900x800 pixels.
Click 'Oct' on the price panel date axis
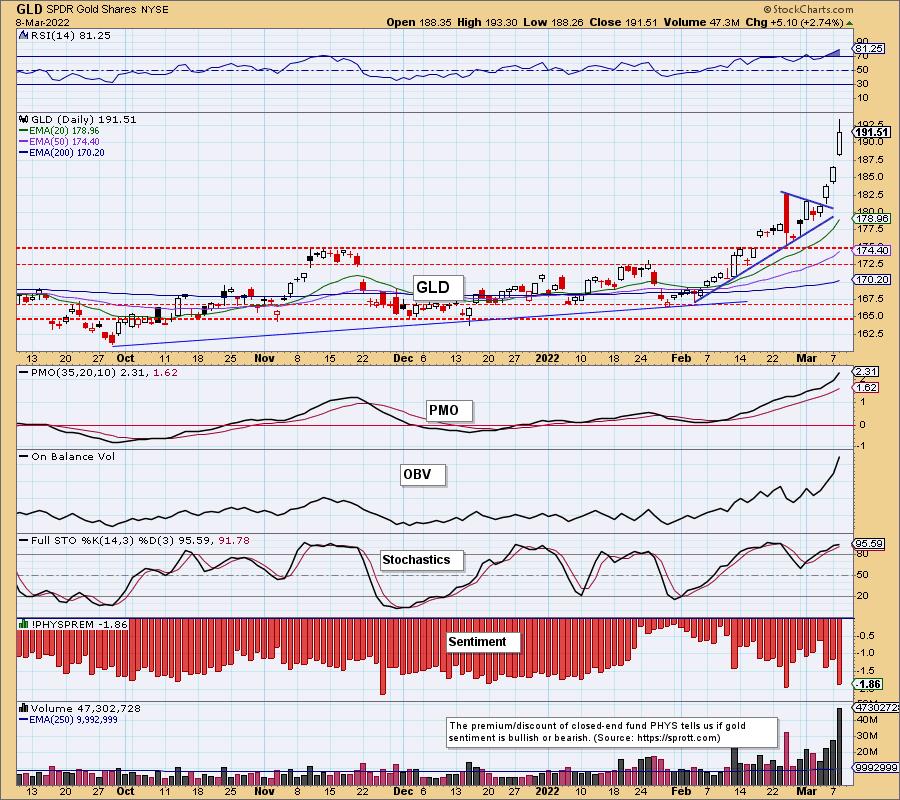tap(125, 358)
